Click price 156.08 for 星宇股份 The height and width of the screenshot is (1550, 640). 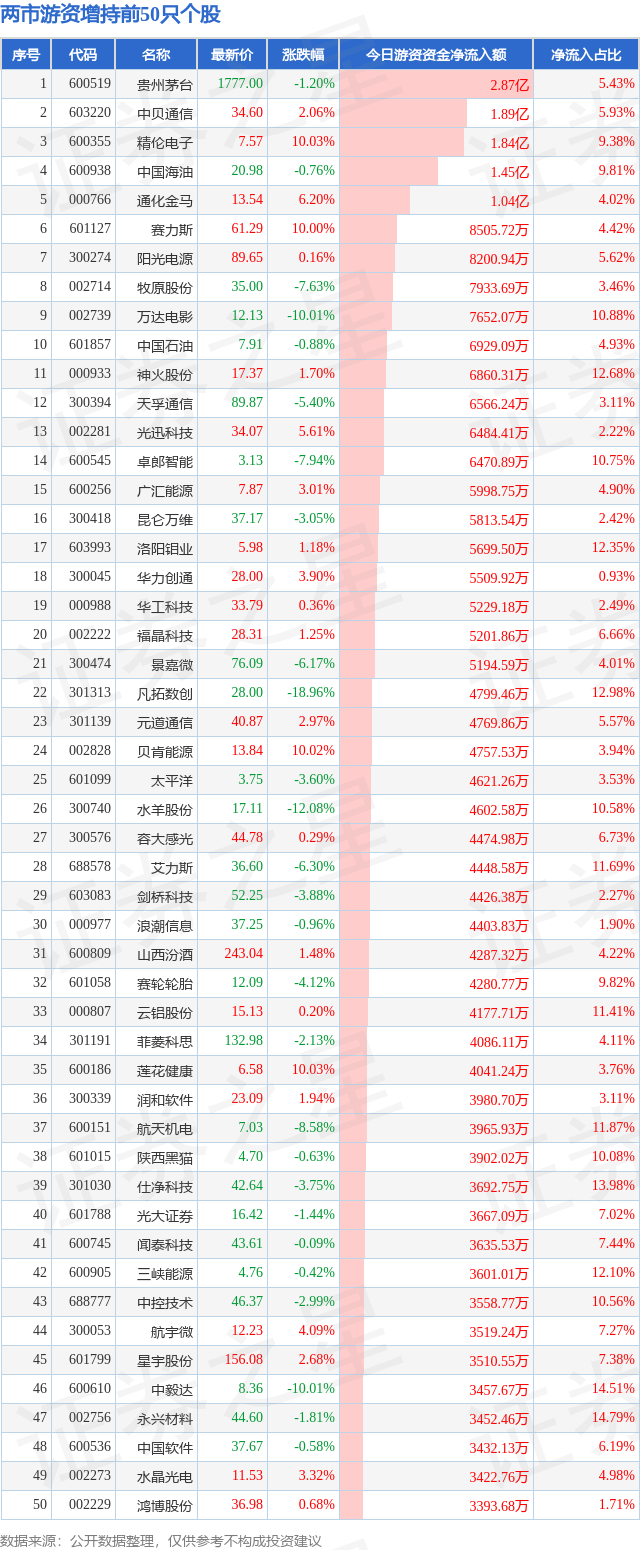coord(244,1360)
